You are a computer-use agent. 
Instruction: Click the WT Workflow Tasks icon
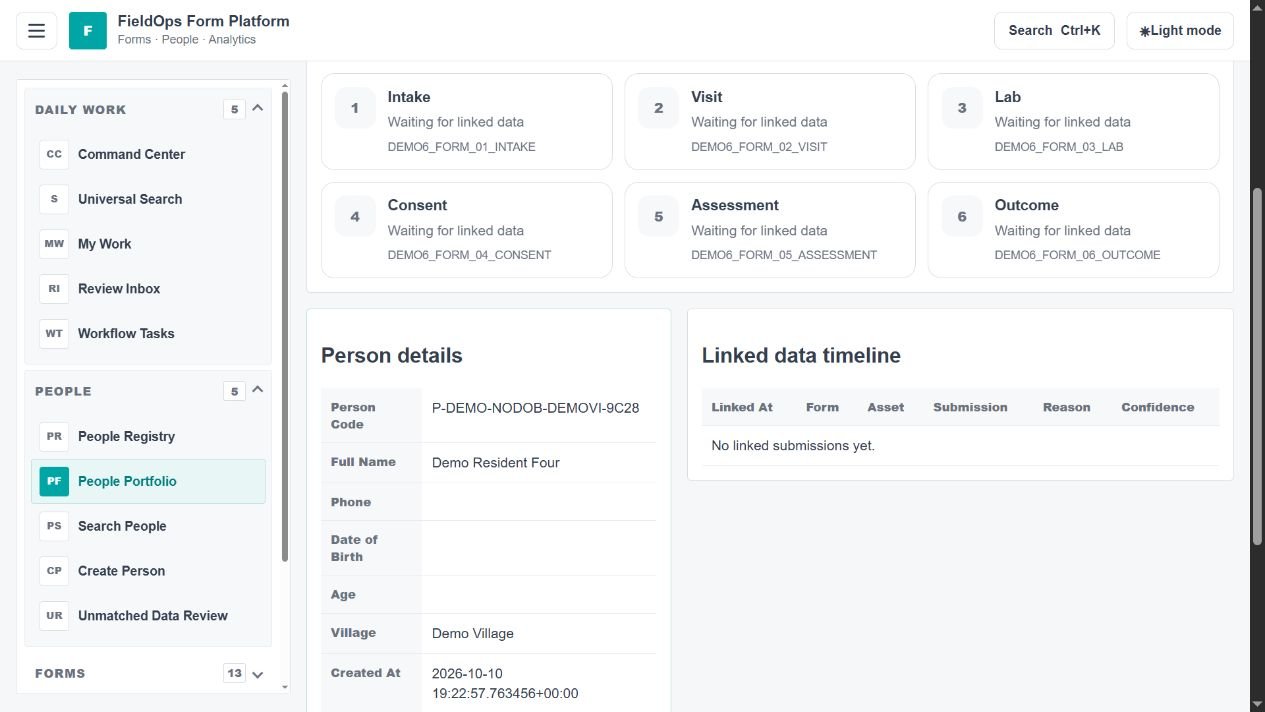[x=54, y=334]
